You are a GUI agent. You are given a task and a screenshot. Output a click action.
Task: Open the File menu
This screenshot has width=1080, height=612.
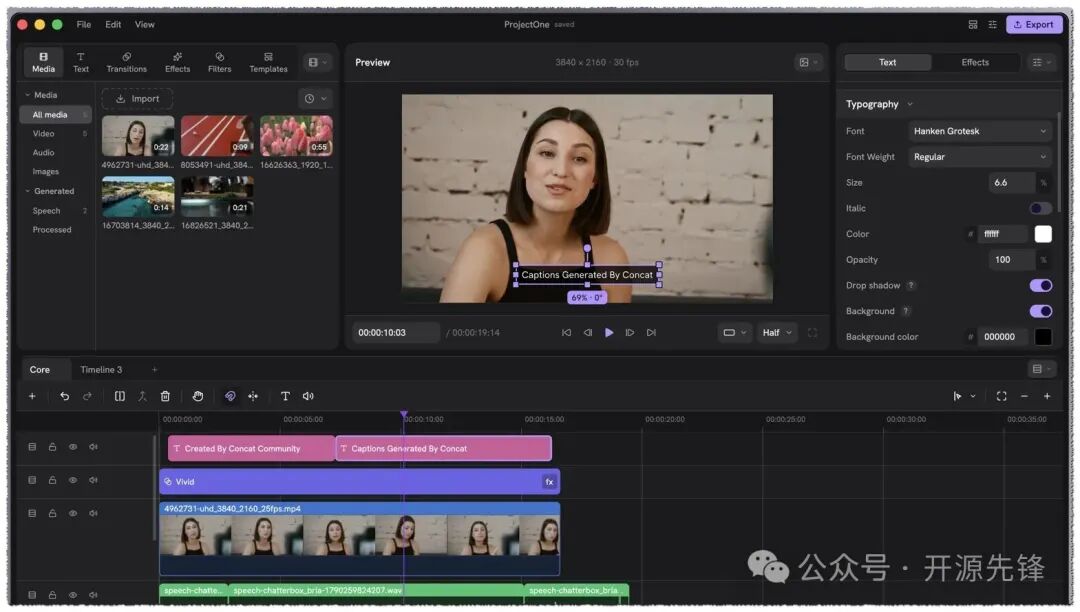[x=83, y=25]
